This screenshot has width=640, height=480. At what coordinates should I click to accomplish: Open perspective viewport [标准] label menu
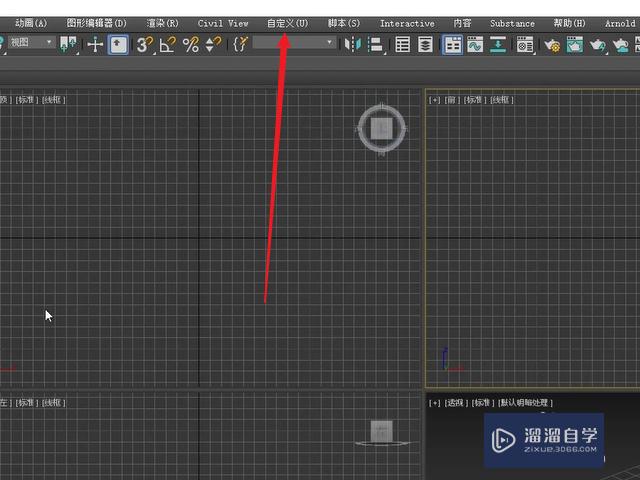coord(483,403)
